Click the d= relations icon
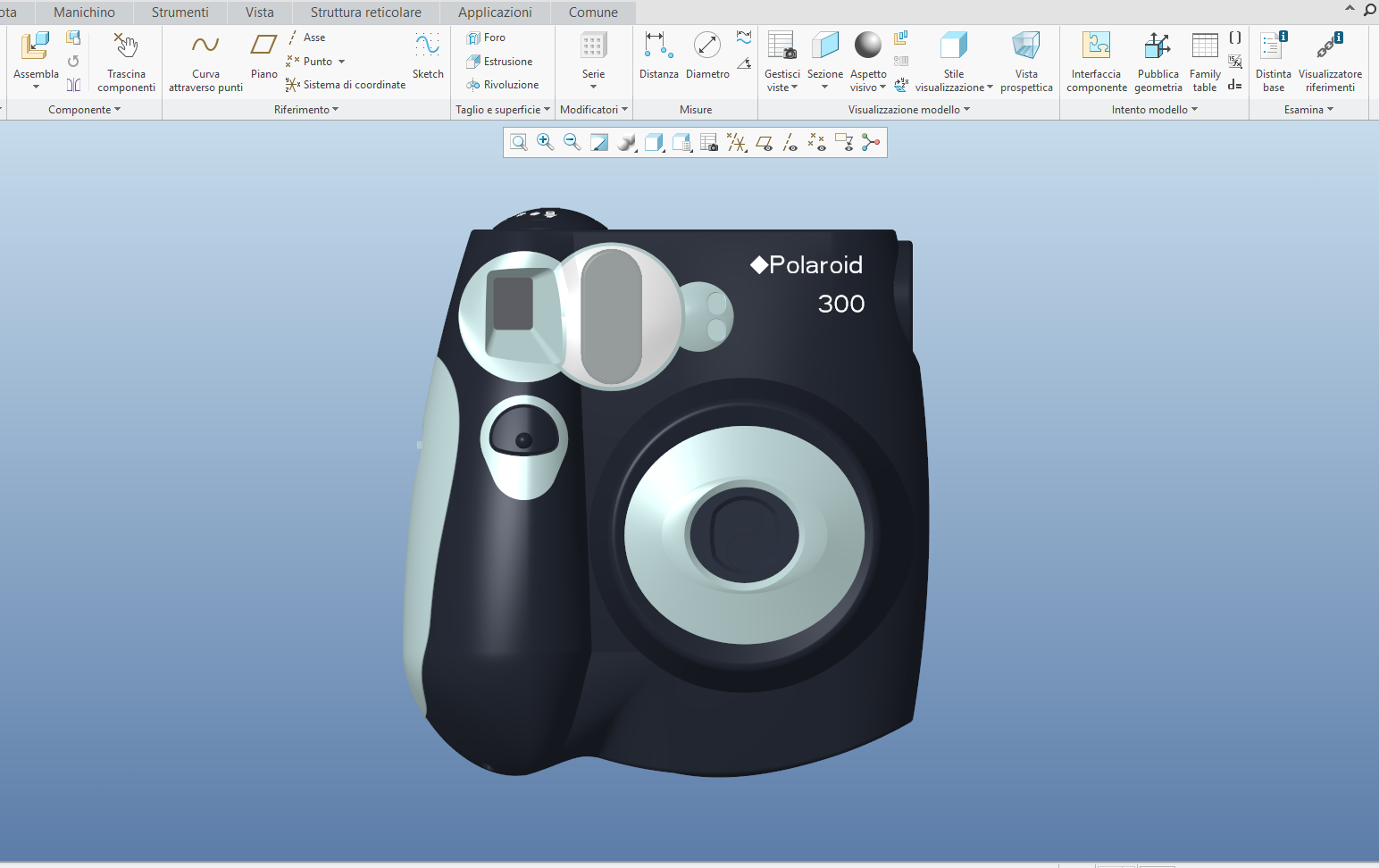Image resolution: width=1379 pixels, height=868 pixels. pos(1235,85)
